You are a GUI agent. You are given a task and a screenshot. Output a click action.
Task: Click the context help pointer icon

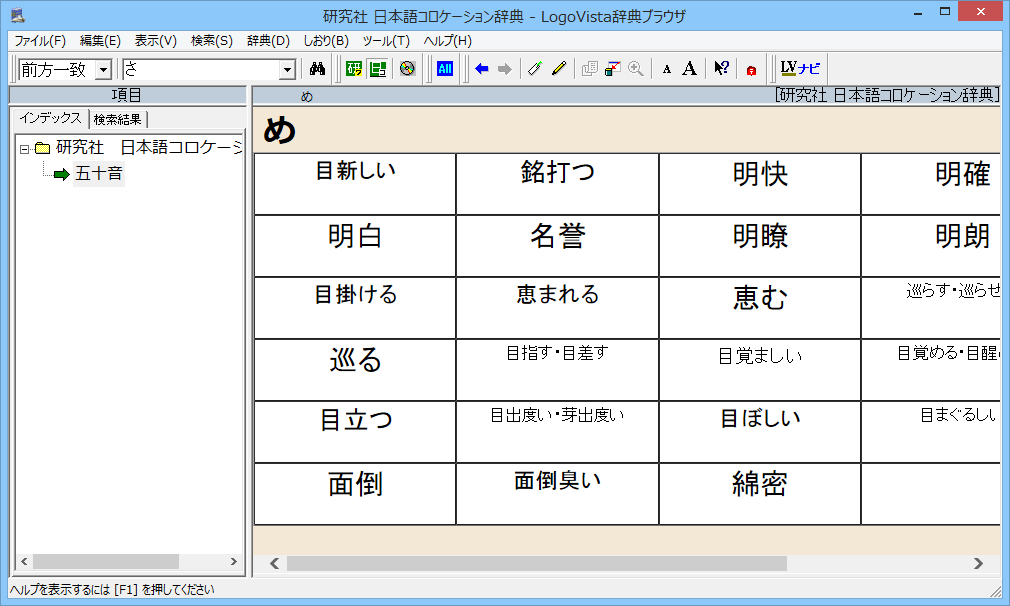[721, 69]
